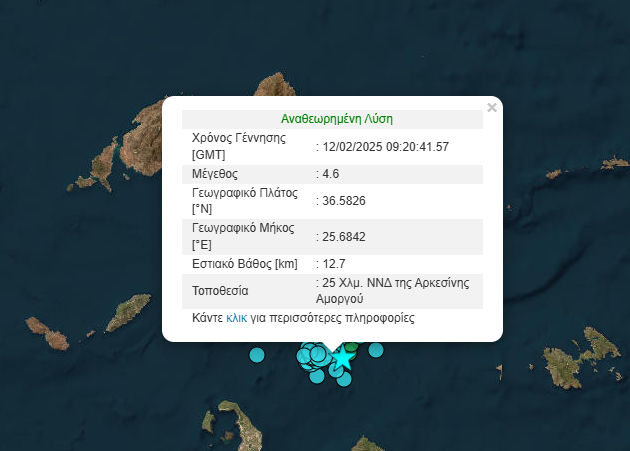The image size is (630, 451).
Task: Click the isolated cyan circle right of the star
Action: [x=376, y=349]
